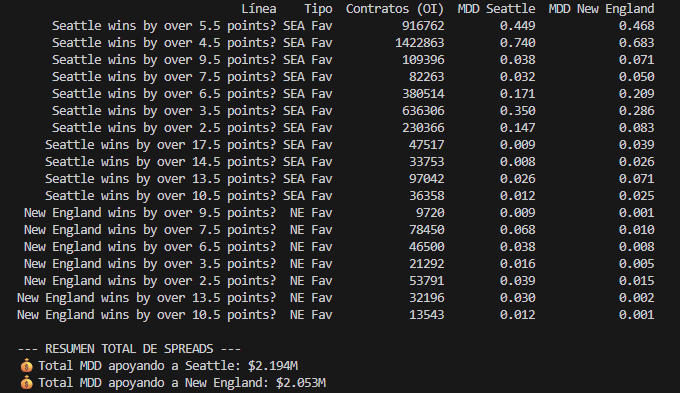
Task: Click the 'RESUMEN TOTAL DE SPREADS' heading
Action: (129, 349)
